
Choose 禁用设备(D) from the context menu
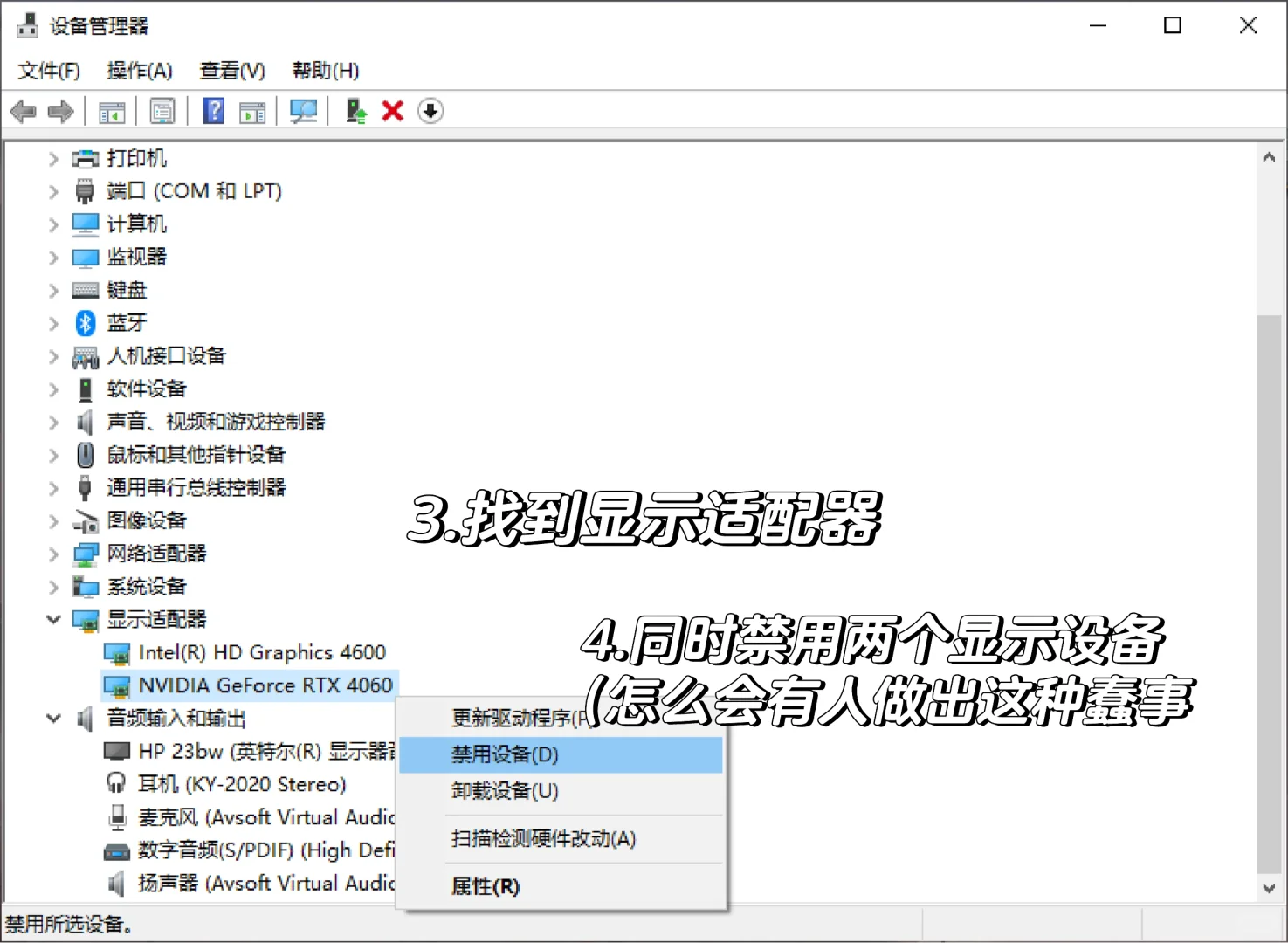tap(561, 754)
